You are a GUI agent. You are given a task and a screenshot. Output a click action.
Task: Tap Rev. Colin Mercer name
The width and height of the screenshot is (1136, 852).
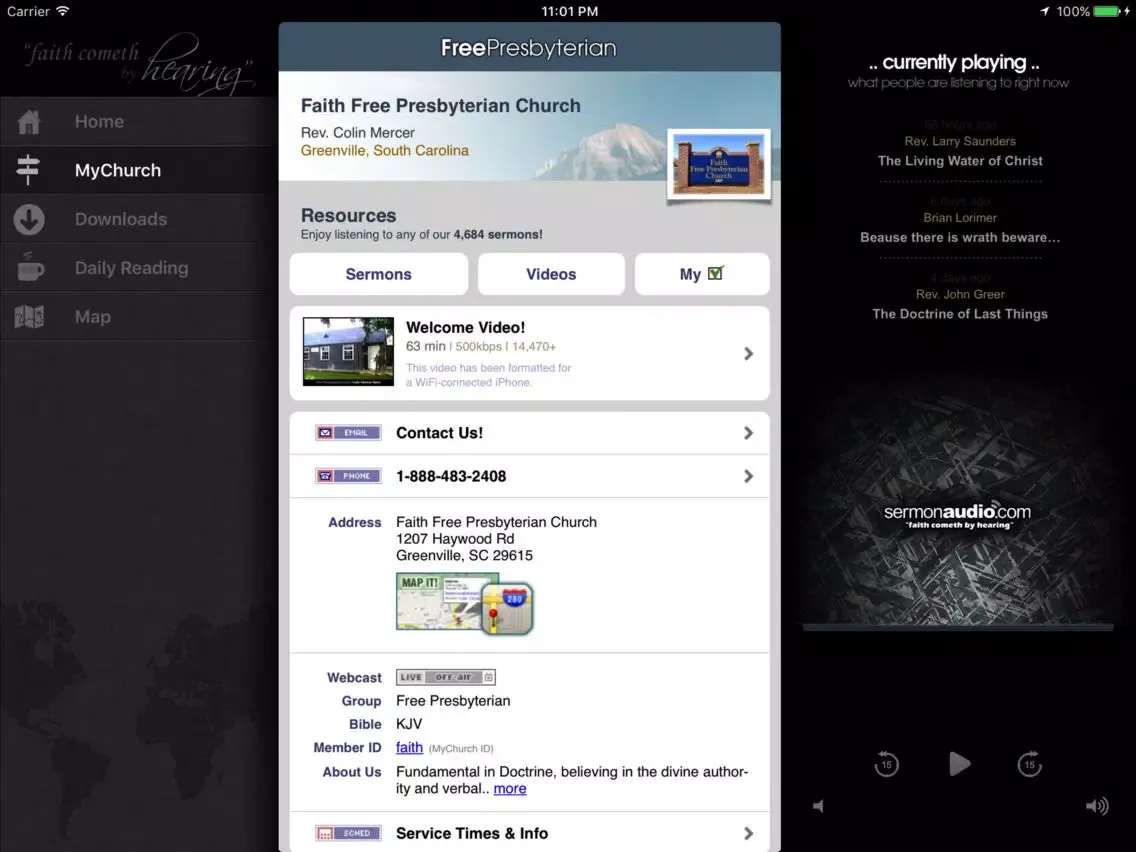[358, 133]
